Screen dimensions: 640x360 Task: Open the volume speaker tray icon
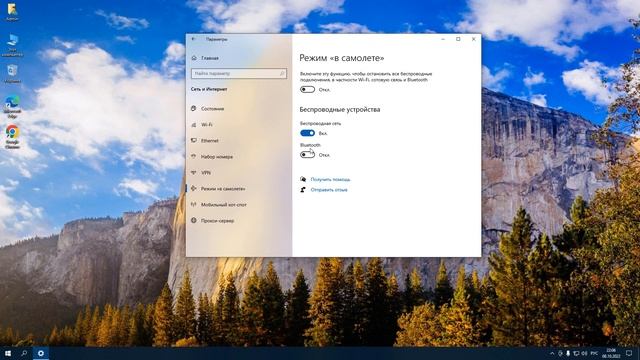tap(584, 353)
